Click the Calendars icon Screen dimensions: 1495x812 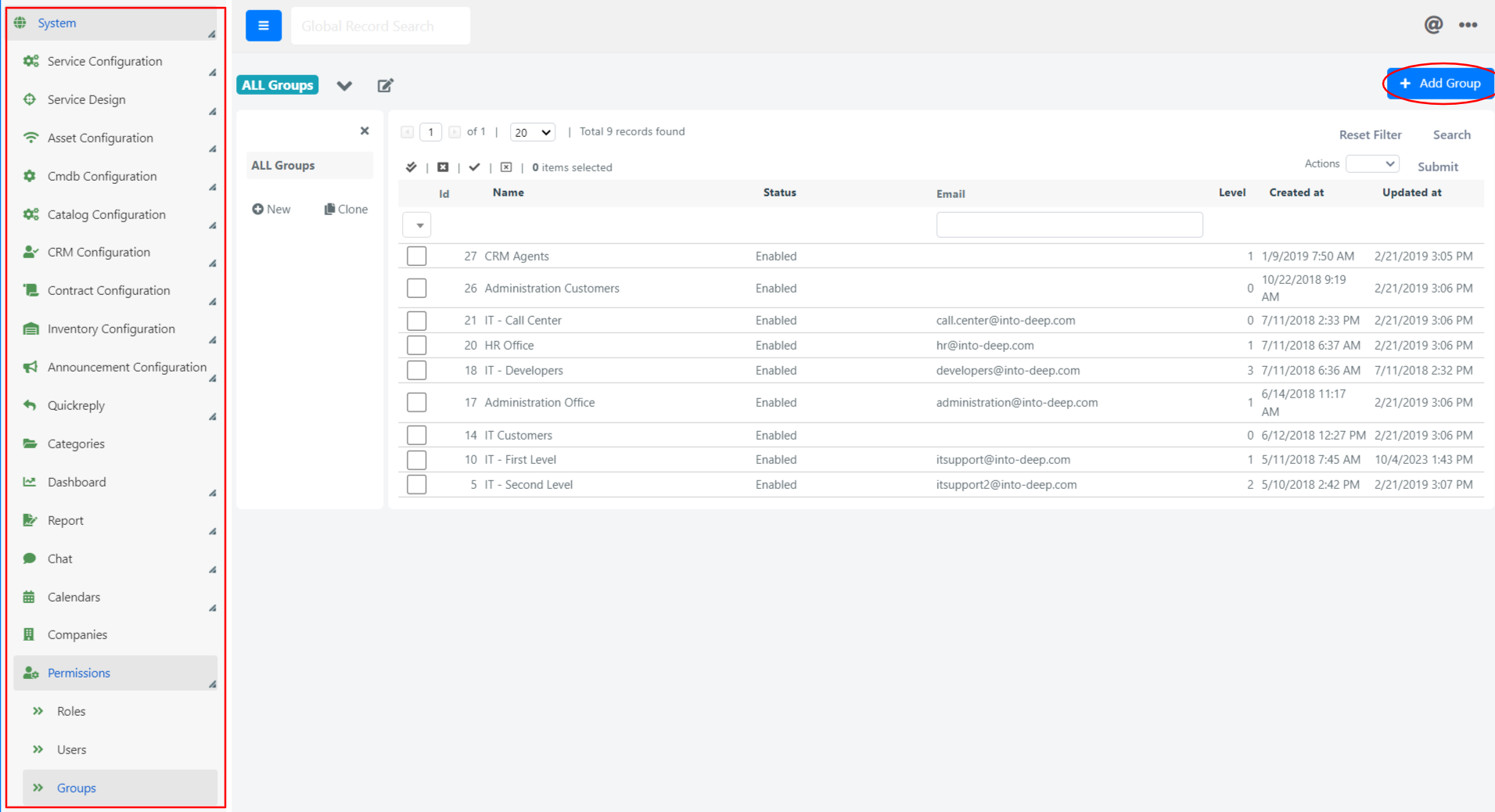point(29,597)
